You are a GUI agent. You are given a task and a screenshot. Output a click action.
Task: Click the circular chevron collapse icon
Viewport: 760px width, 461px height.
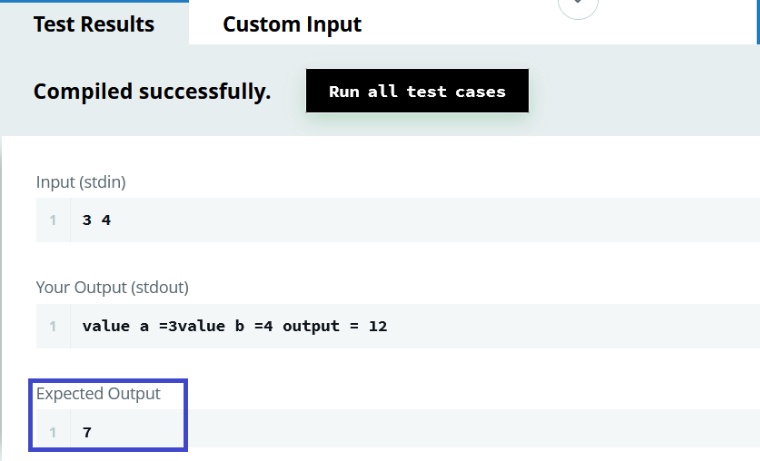point(578,6)
